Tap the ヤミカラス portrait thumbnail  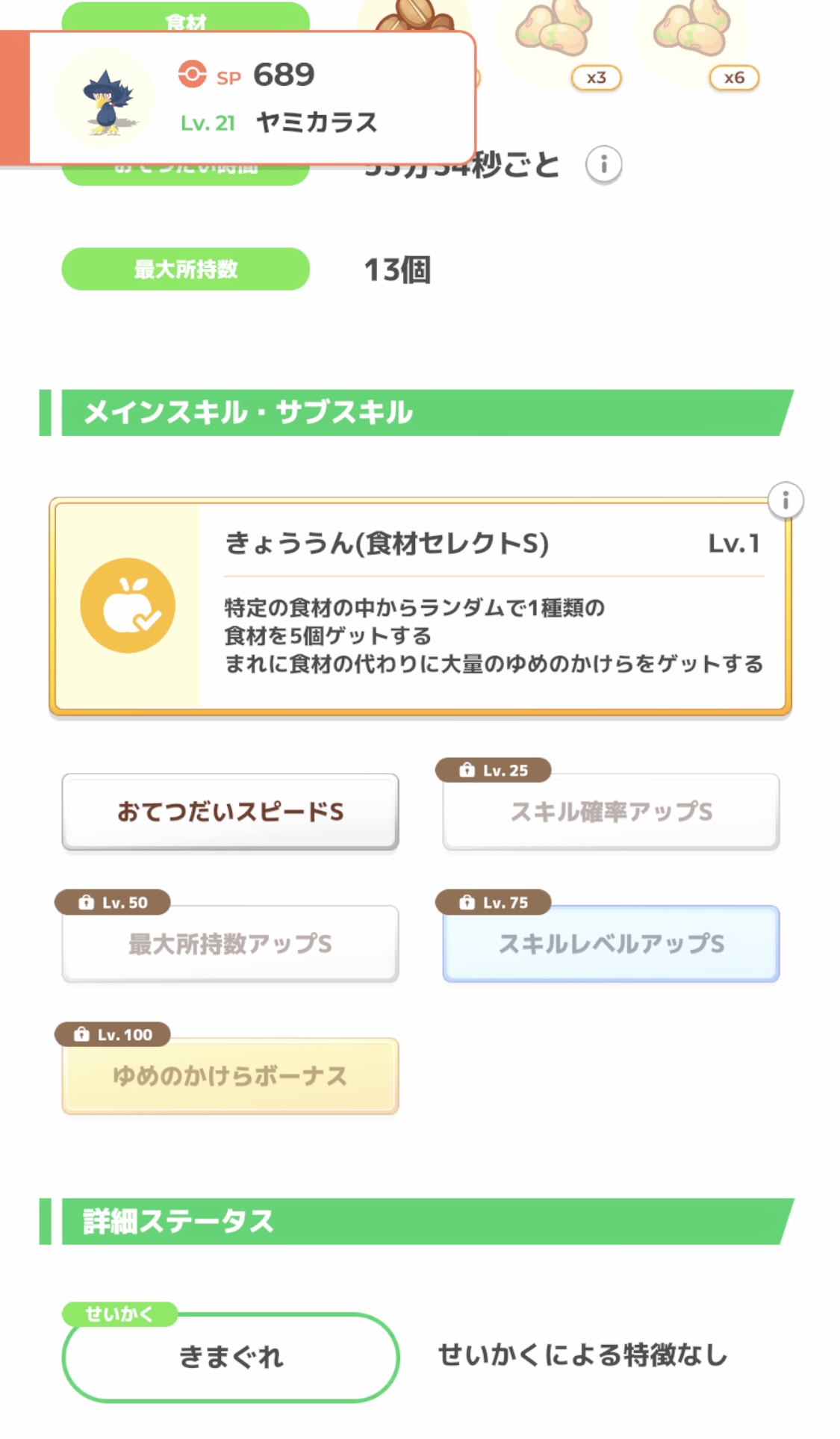(x=105, y=99)
